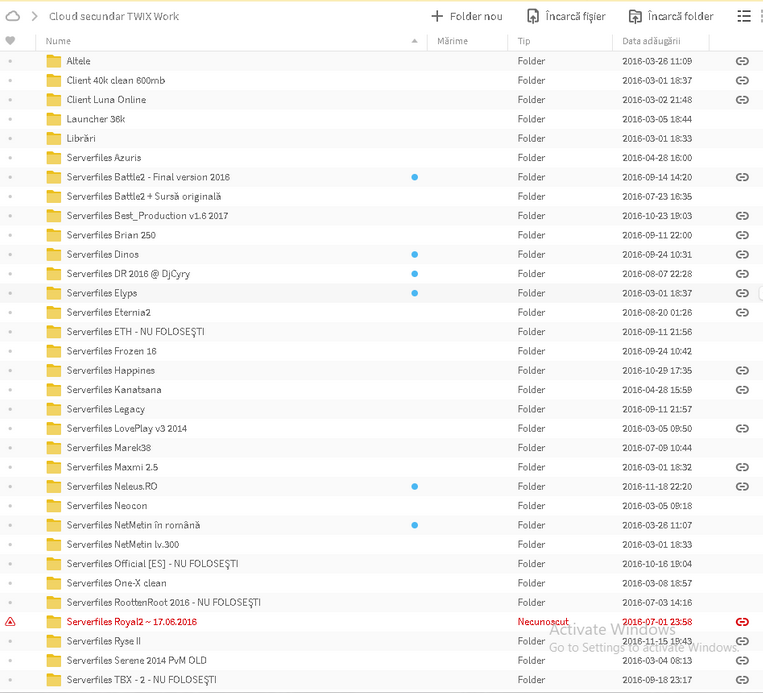Click the link icon for Altele folder
763x693 pixels.
[x=742, y=61]
